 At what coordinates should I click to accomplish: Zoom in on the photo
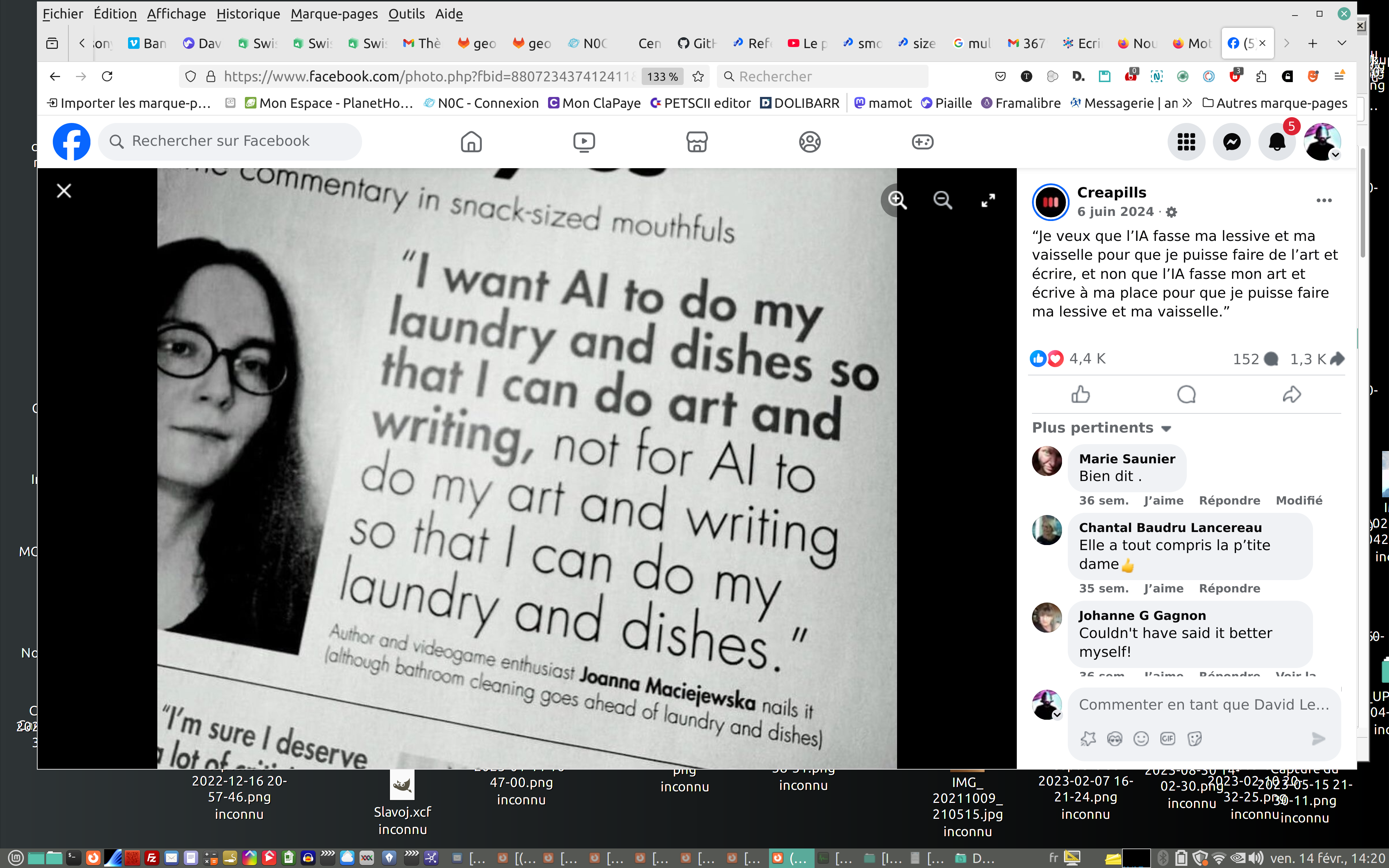click(x=897, y=200)
